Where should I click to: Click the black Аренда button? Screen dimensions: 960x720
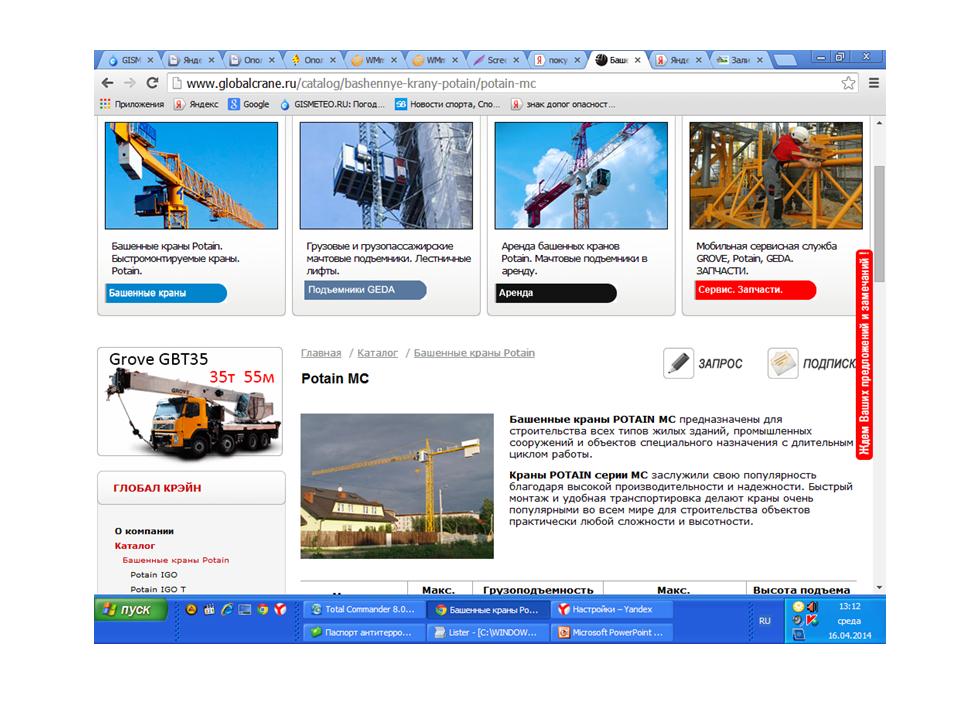[x=556, y=293]
